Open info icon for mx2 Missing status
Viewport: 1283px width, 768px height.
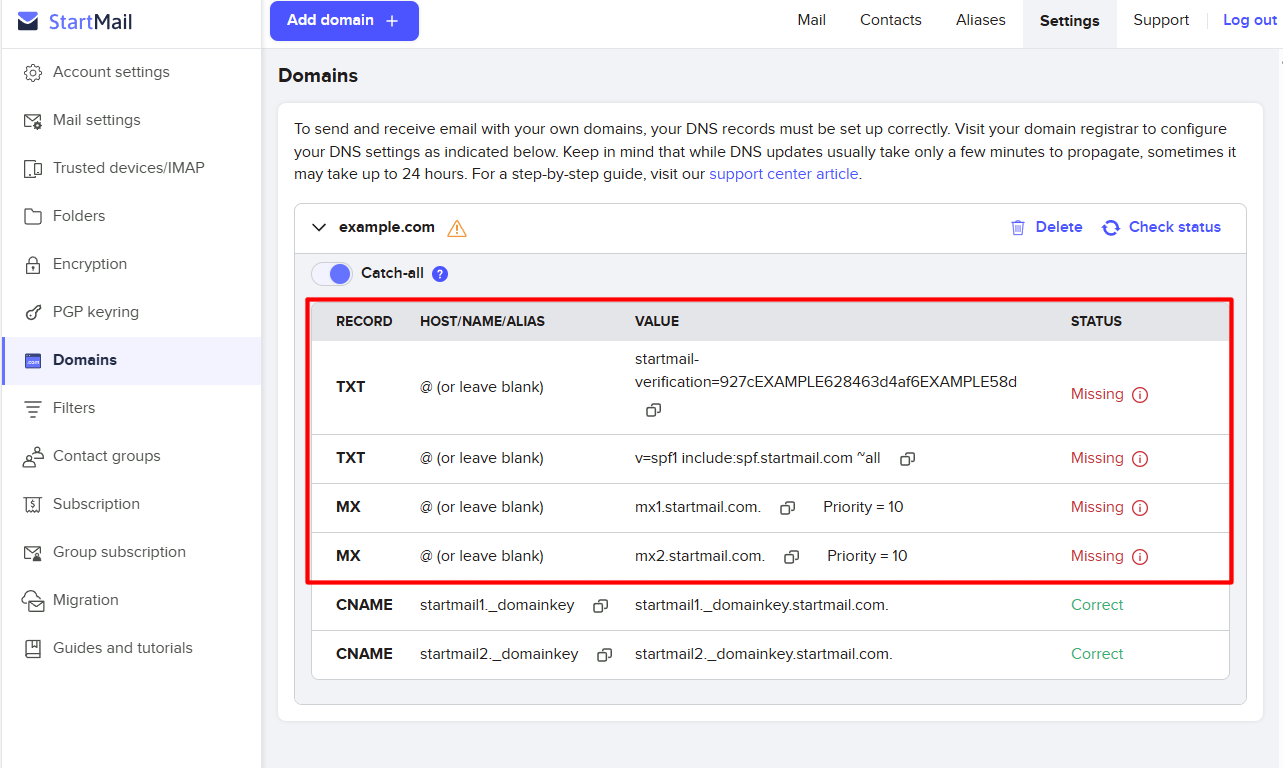[x=1140, y=557]
